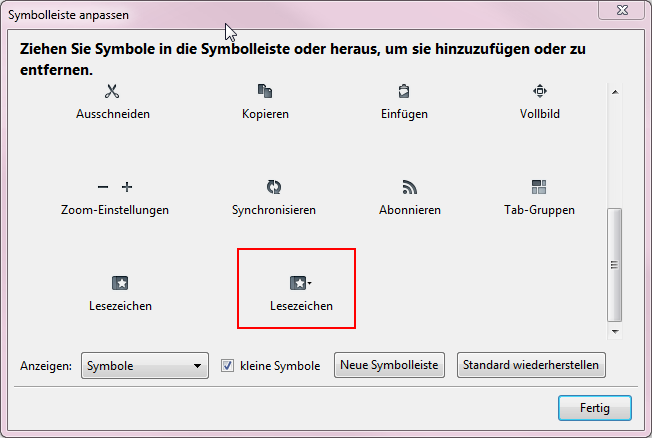
Task: Select the Kopieren icon
Action: [x=265, y=92]
